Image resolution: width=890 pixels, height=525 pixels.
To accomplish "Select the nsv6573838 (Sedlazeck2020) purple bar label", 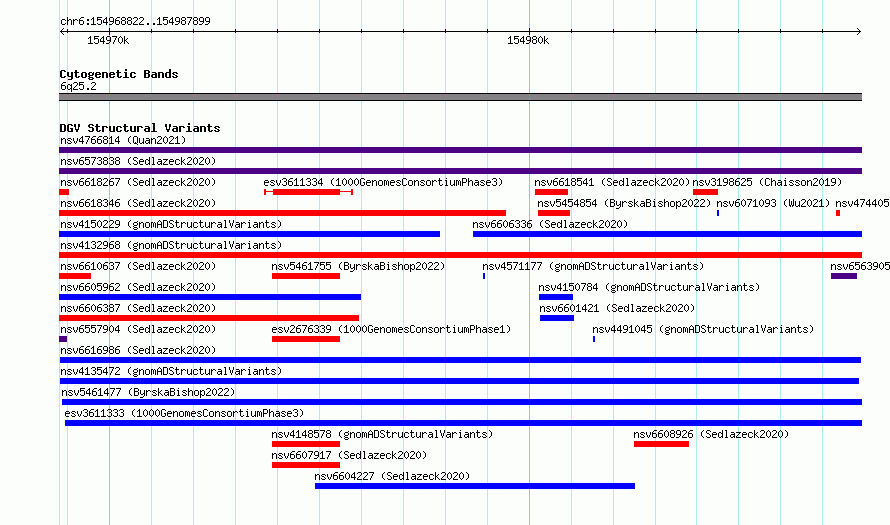I will pyautogui.click(x=138, y=161).
